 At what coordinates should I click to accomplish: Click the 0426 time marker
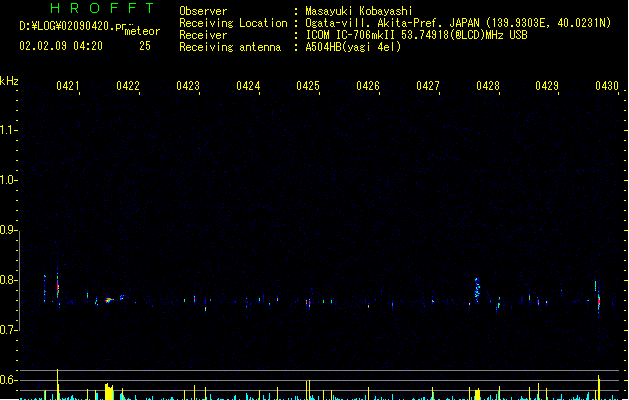pyautogui.click(x=368, y=86)
